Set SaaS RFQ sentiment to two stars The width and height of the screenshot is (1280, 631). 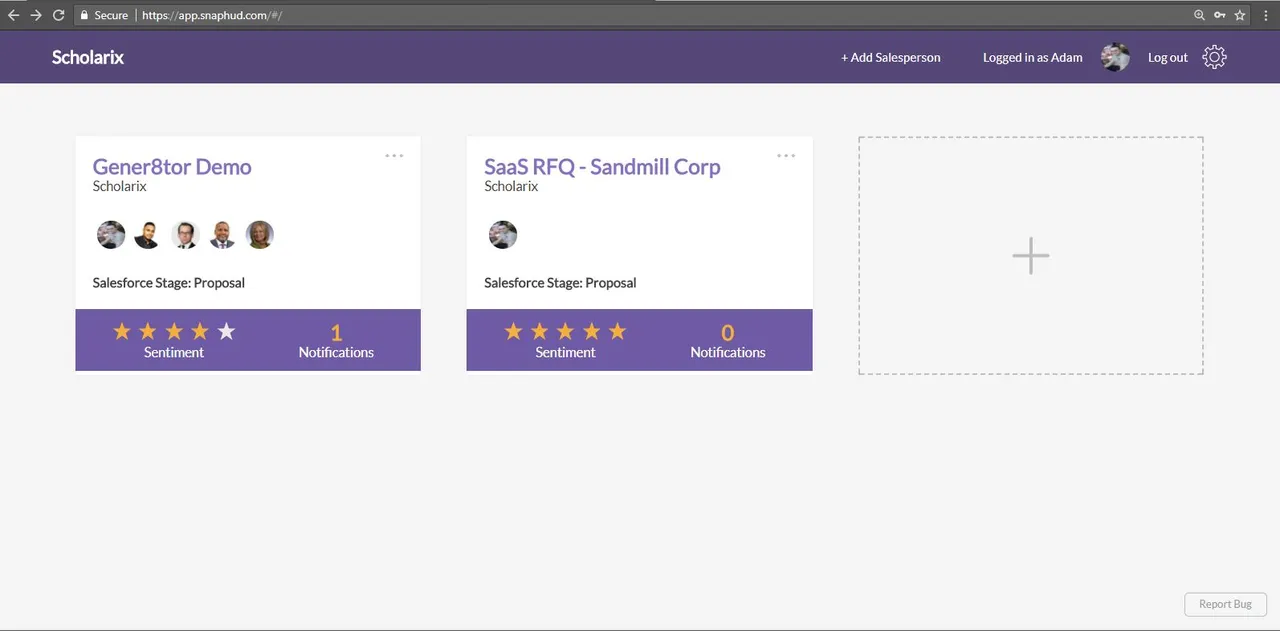[x=540, y=331]
